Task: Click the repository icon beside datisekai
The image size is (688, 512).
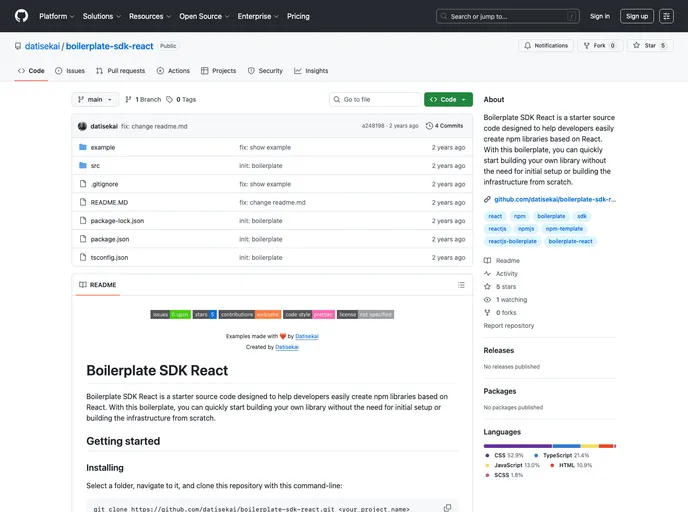Action: [x=18, y=46]
